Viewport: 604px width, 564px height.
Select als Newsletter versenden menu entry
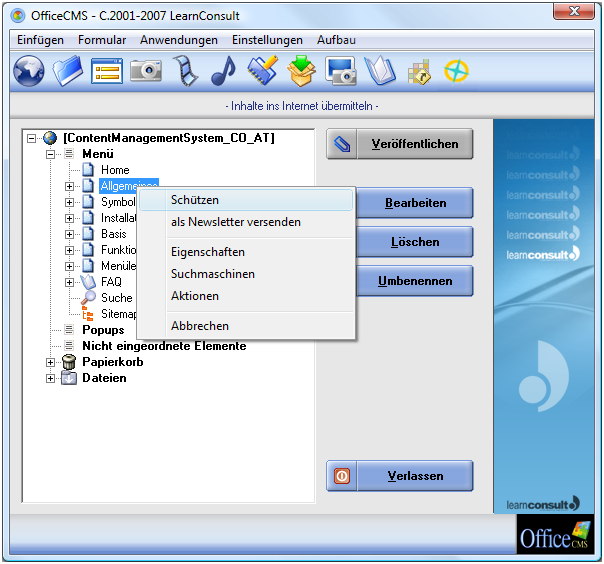246,222
